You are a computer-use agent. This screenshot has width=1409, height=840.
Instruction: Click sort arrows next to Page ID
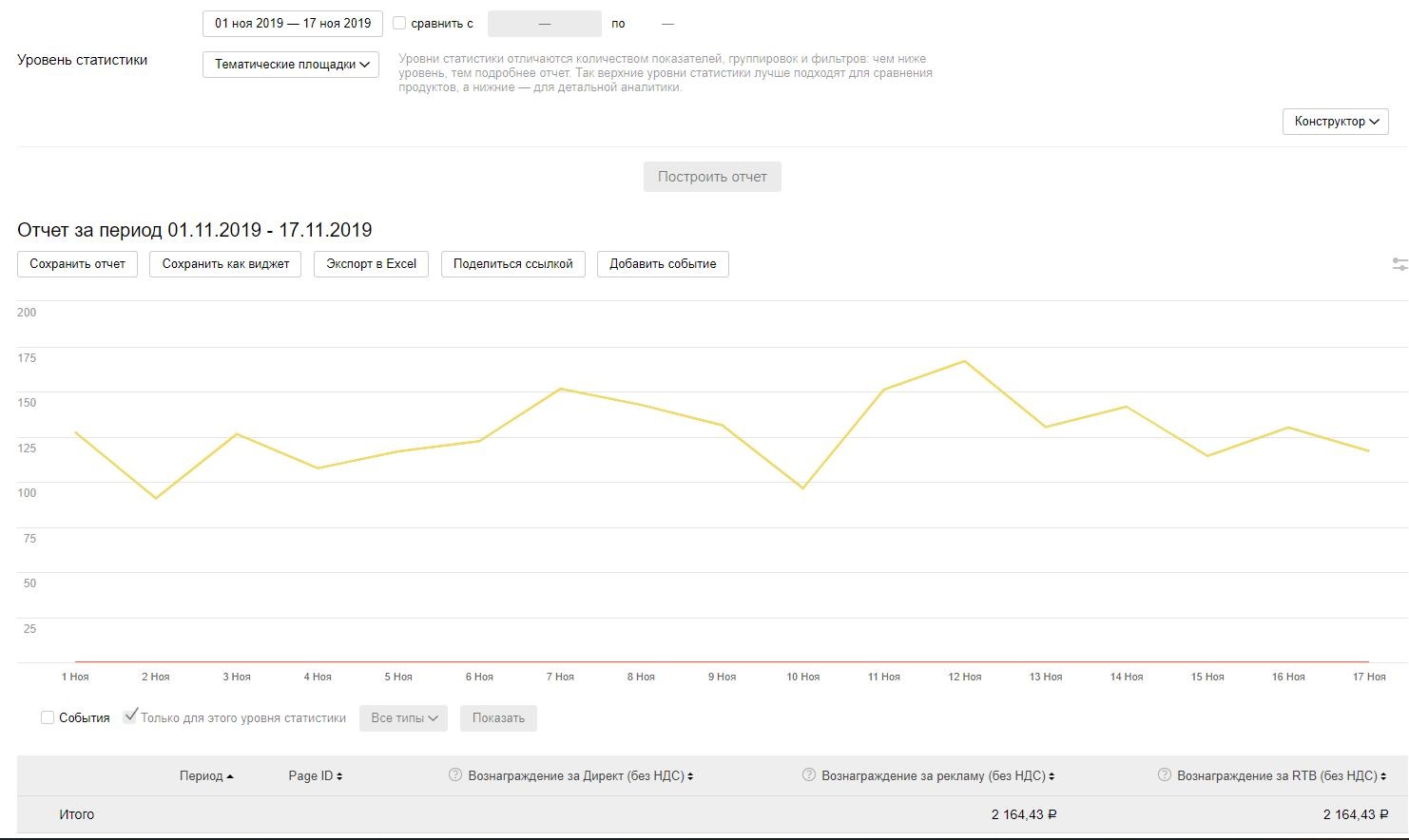click(339, 776)
